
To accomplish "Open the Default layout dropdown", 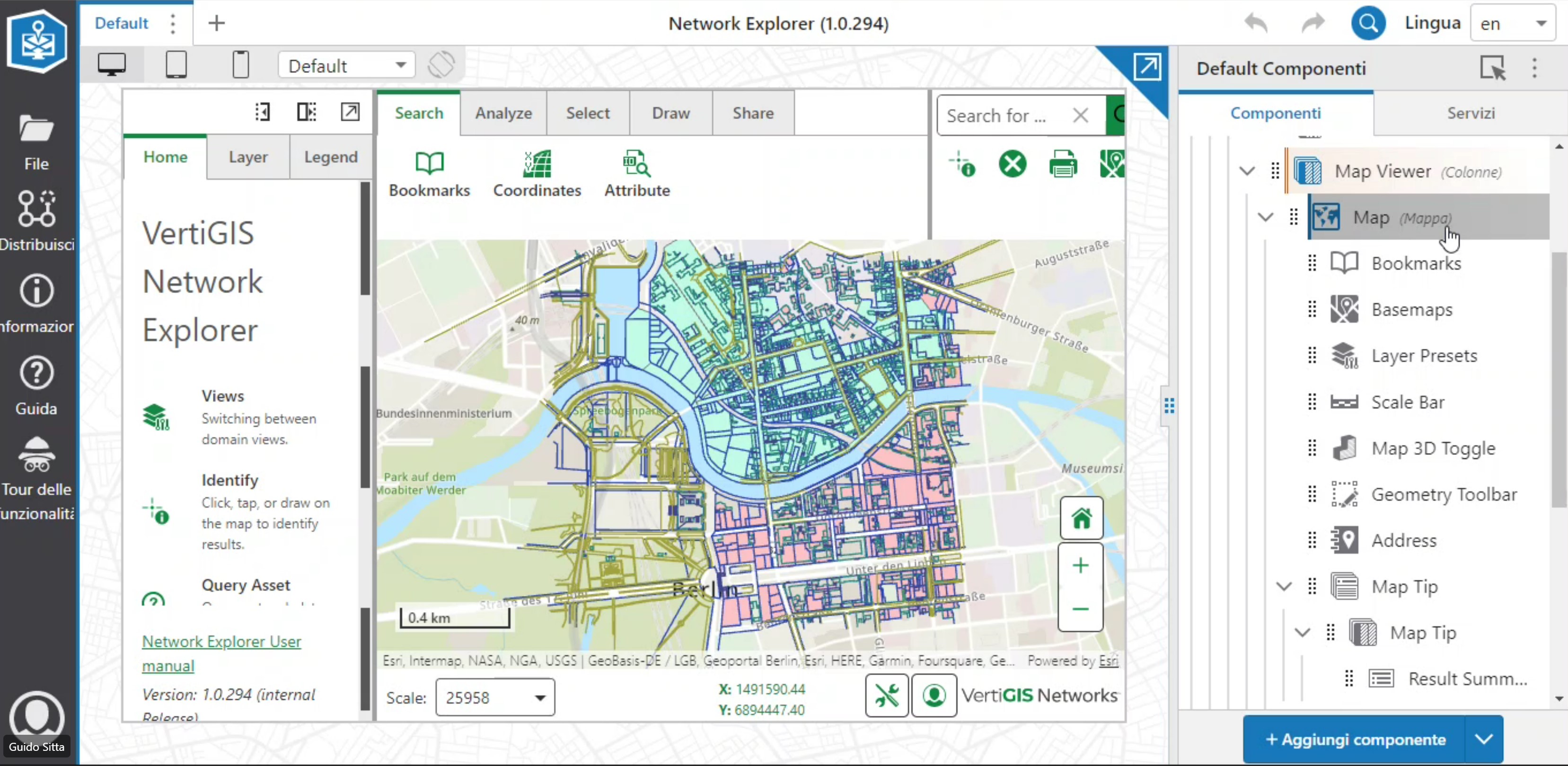I will click(347, 65).
